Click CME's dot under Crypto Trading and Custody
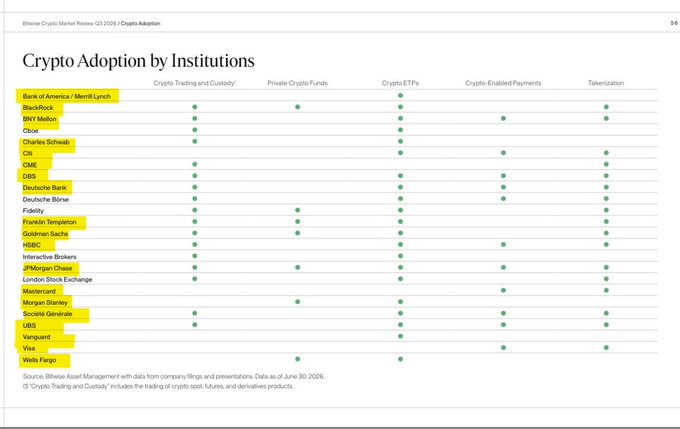 195,164
